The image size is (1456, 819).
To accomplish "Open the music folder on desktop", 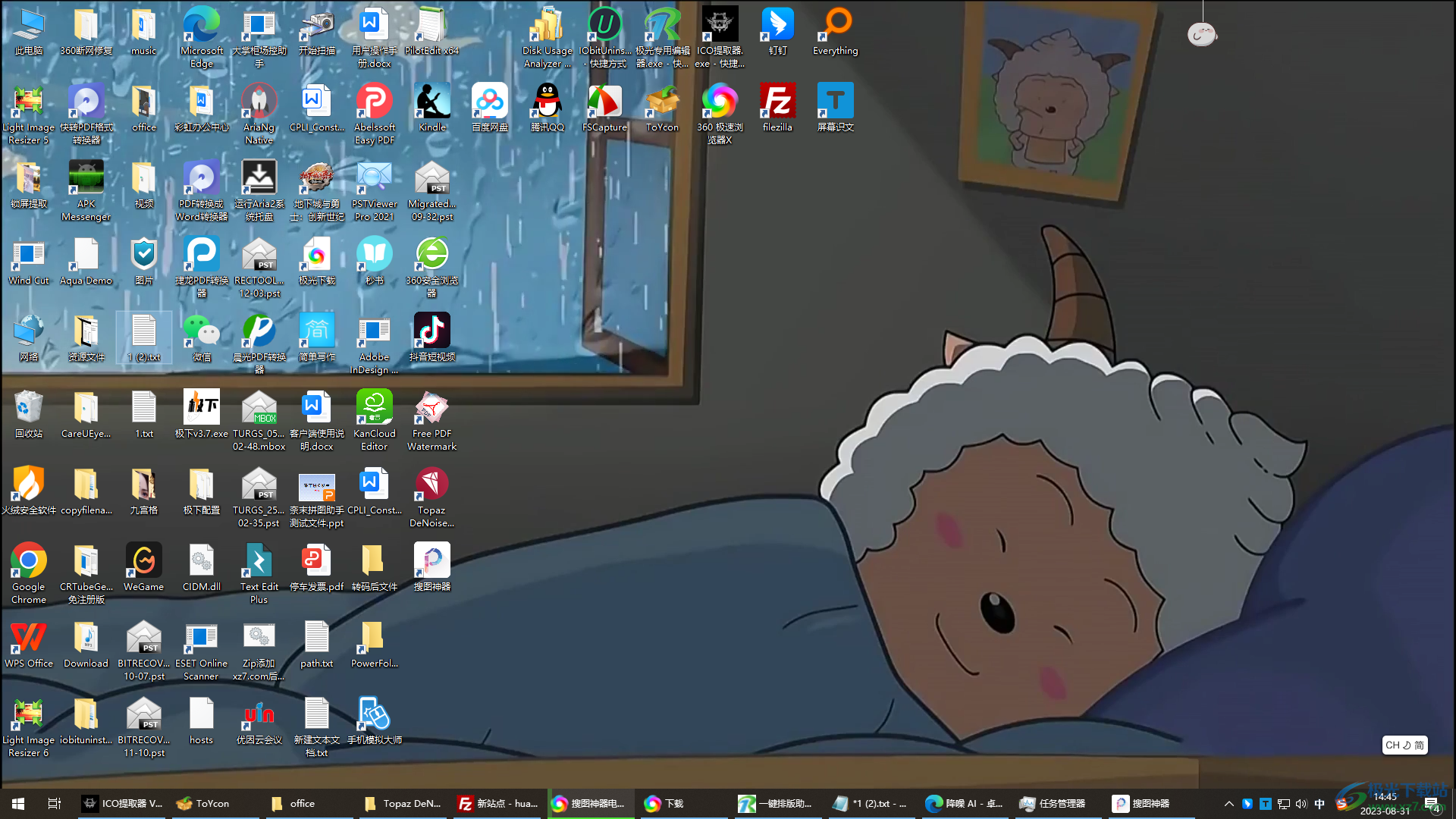I will [143, 31].
